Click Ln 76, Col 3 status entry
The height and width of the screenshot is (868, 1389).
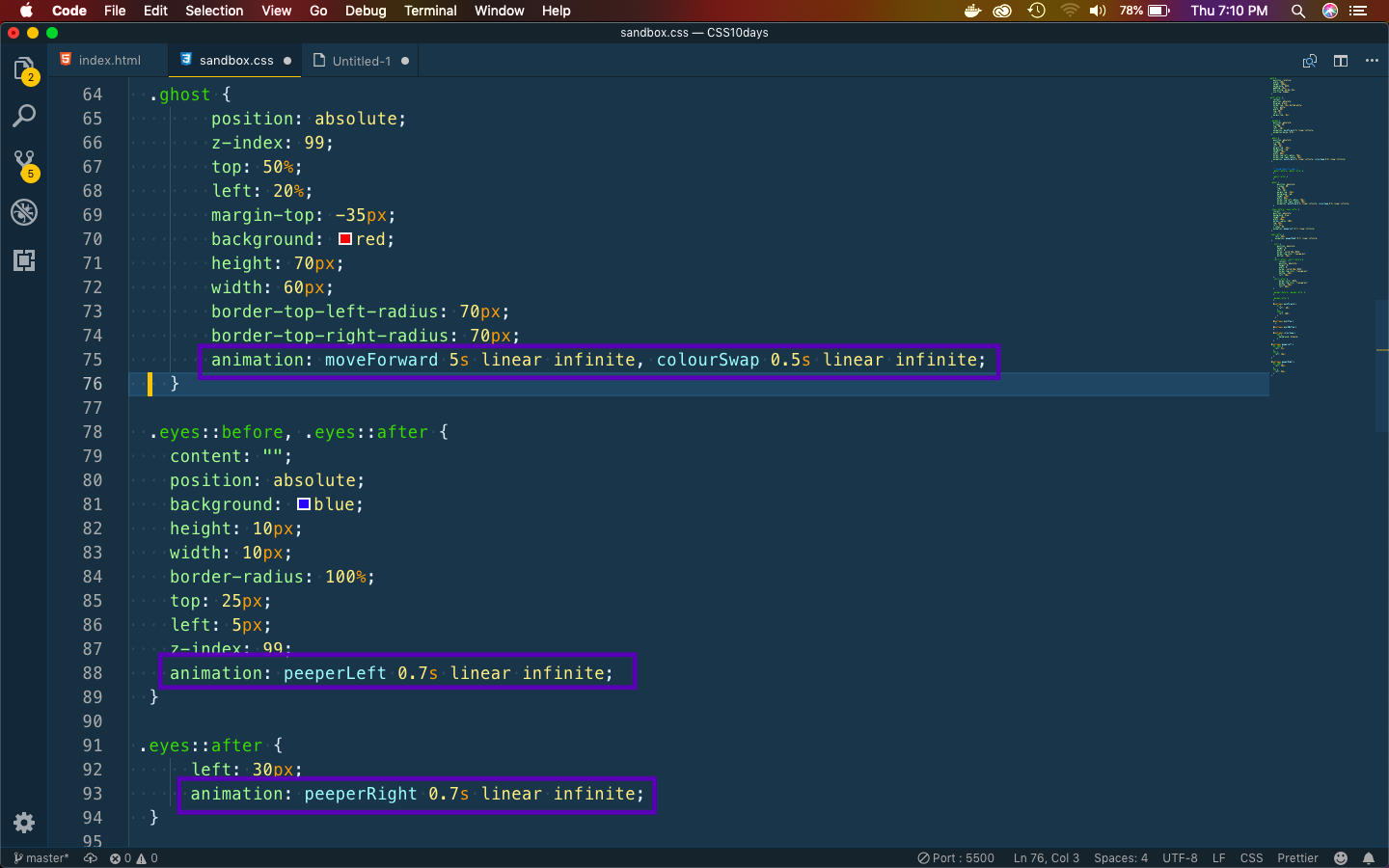click(x=1047, y=858)
